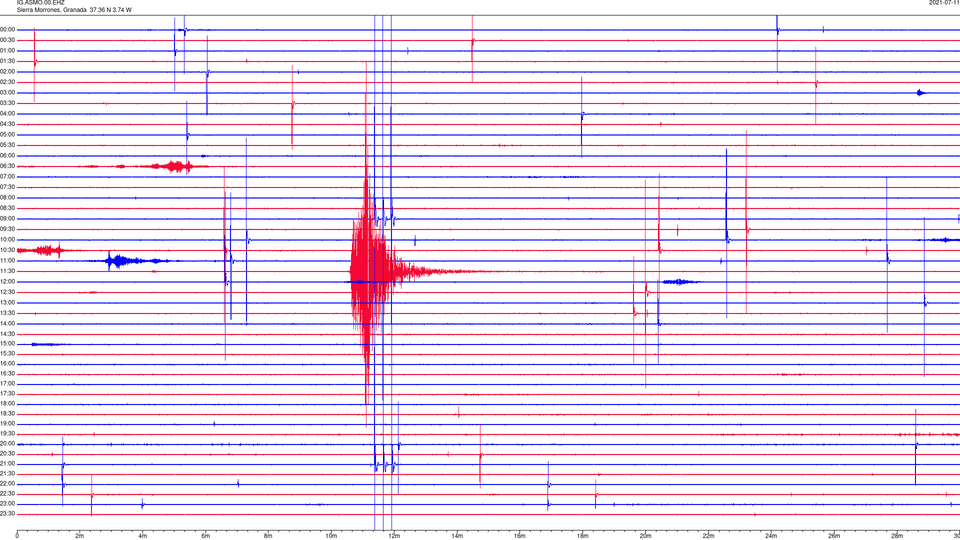This screenshot has height=540, width=960.
Task: Click the 4m axis tick label
Action: click(143, 536)
